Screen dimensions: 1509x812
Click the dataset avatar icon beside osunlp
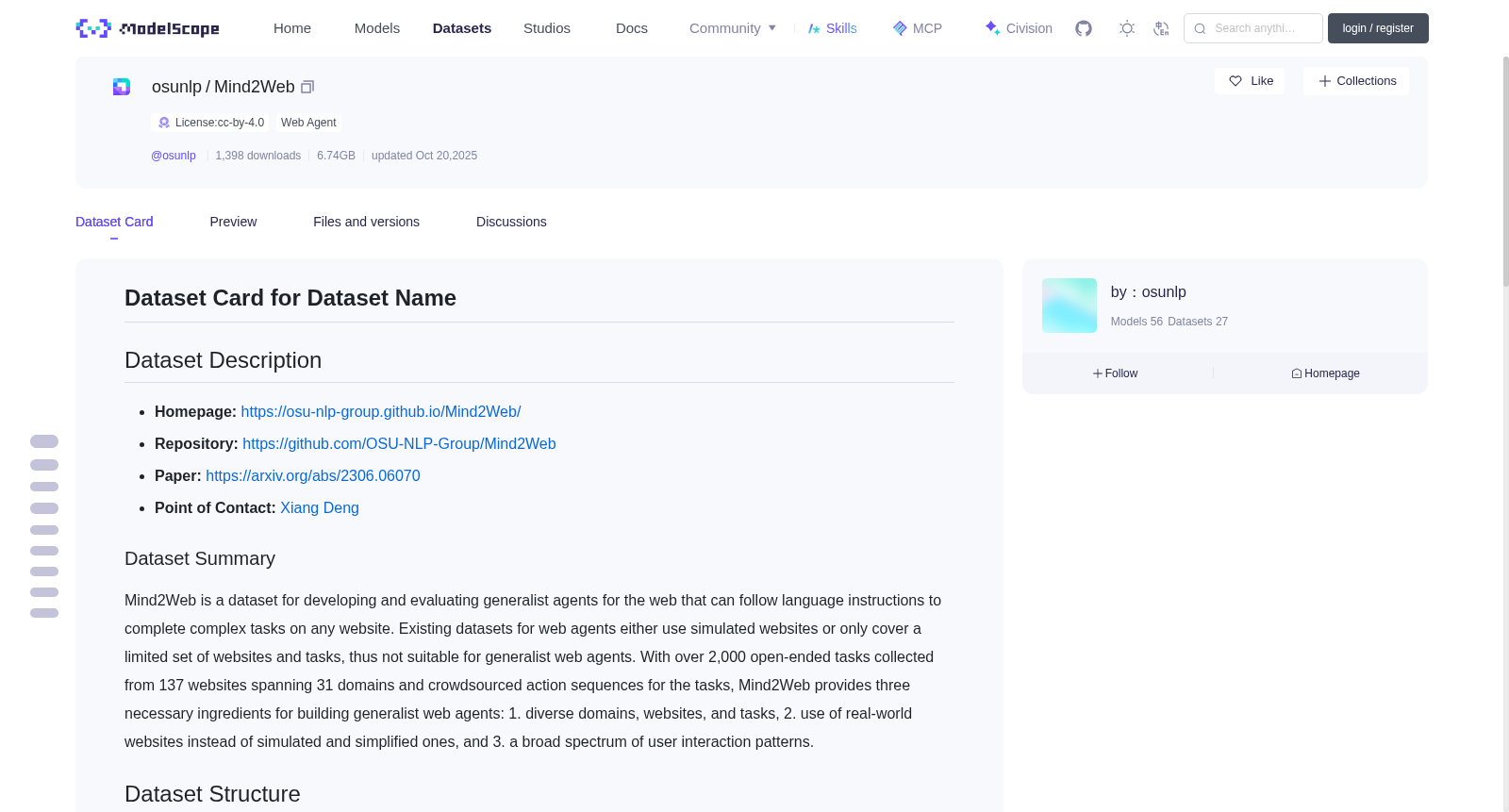[x=122, y=87]
